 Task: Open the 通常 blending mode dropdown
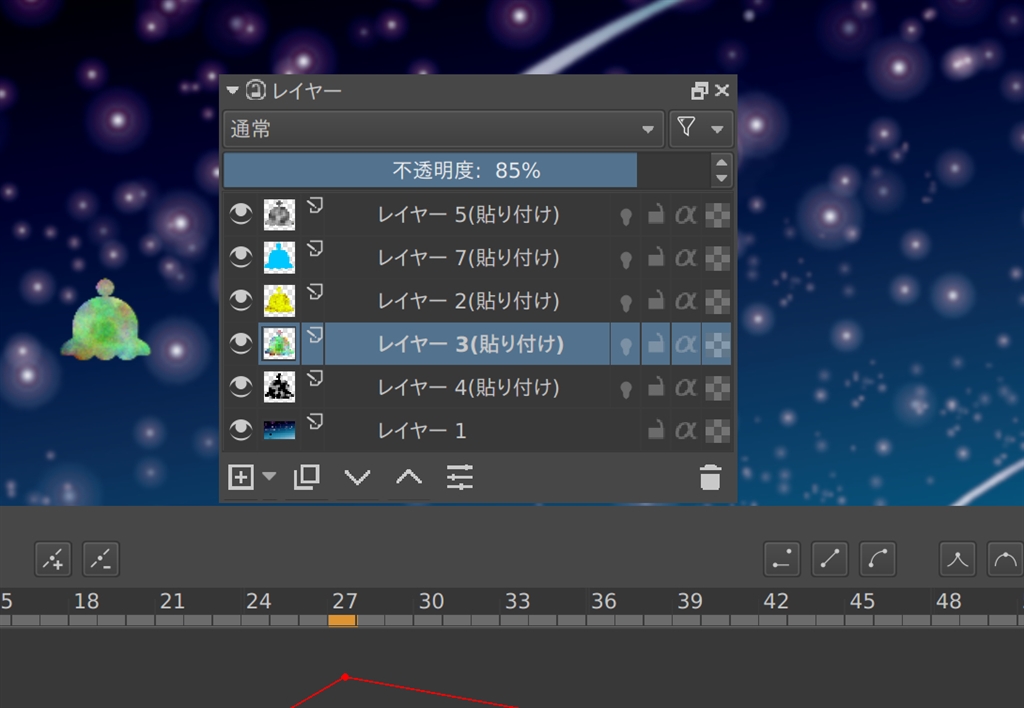[443, 129]
